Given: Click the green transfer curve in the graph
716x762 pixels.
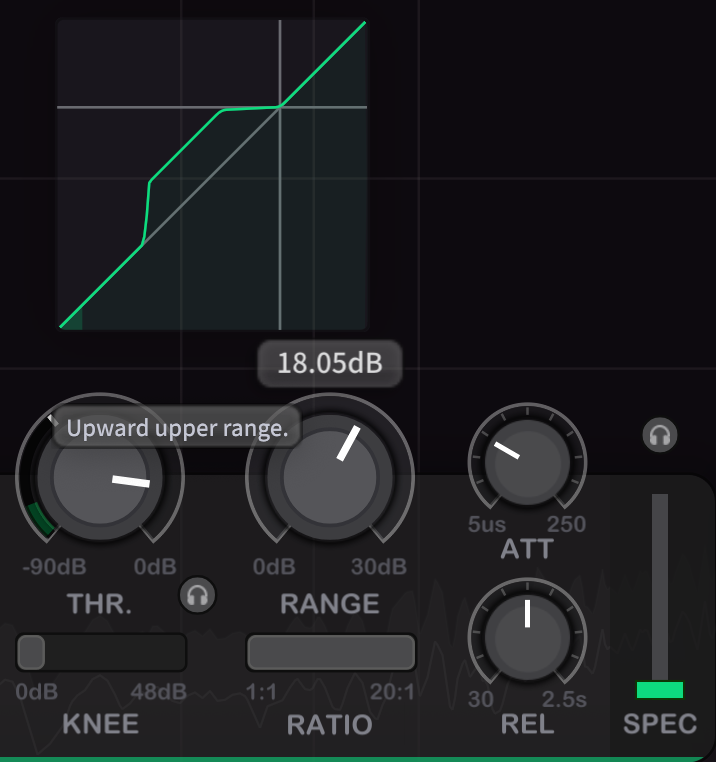Looking at the screenshot, I should (185, 145).
